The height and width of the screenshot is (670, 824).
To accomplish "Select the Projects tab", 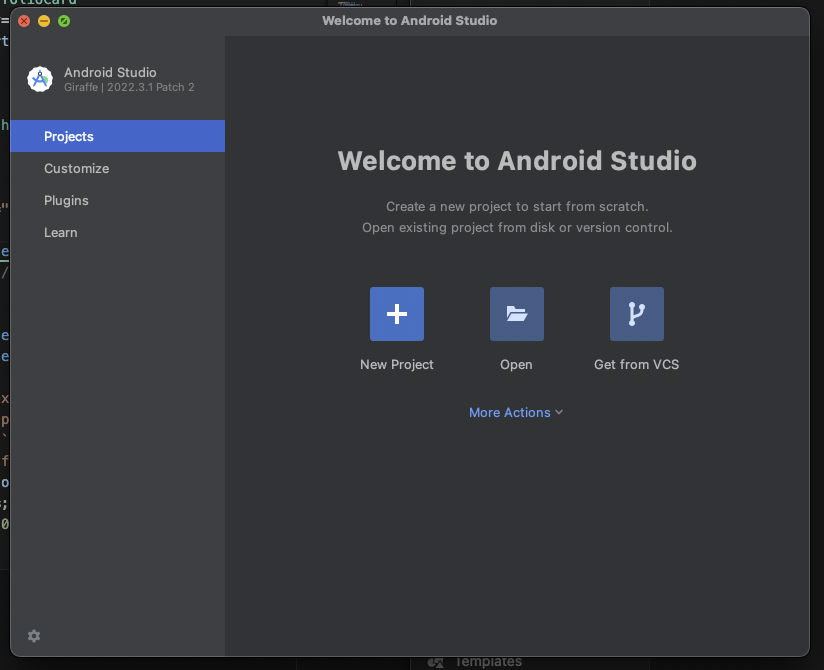I will click(x=118, y=136).
